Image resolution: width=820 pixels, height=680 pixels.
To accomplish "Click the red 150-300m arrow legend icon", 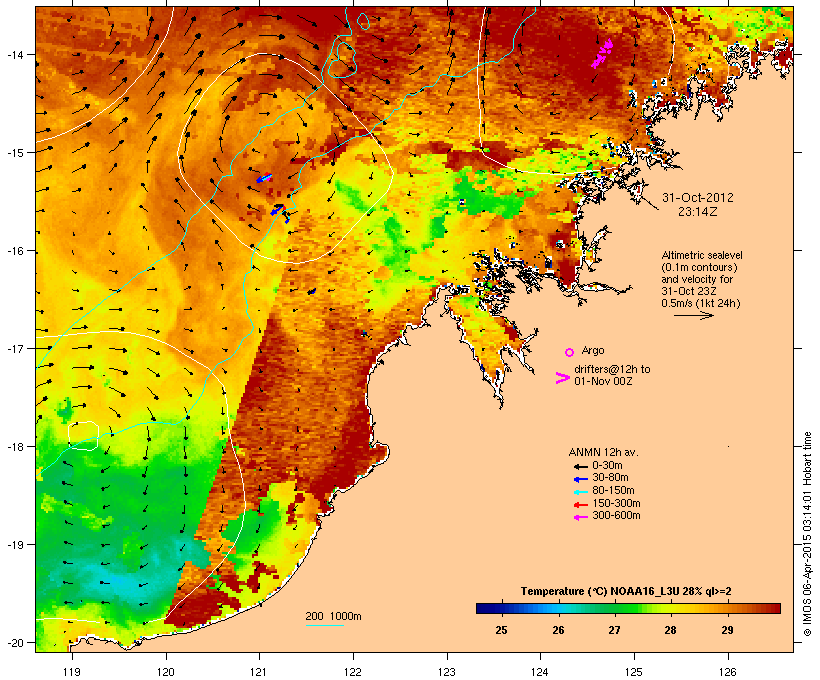I will coord(580,505).
